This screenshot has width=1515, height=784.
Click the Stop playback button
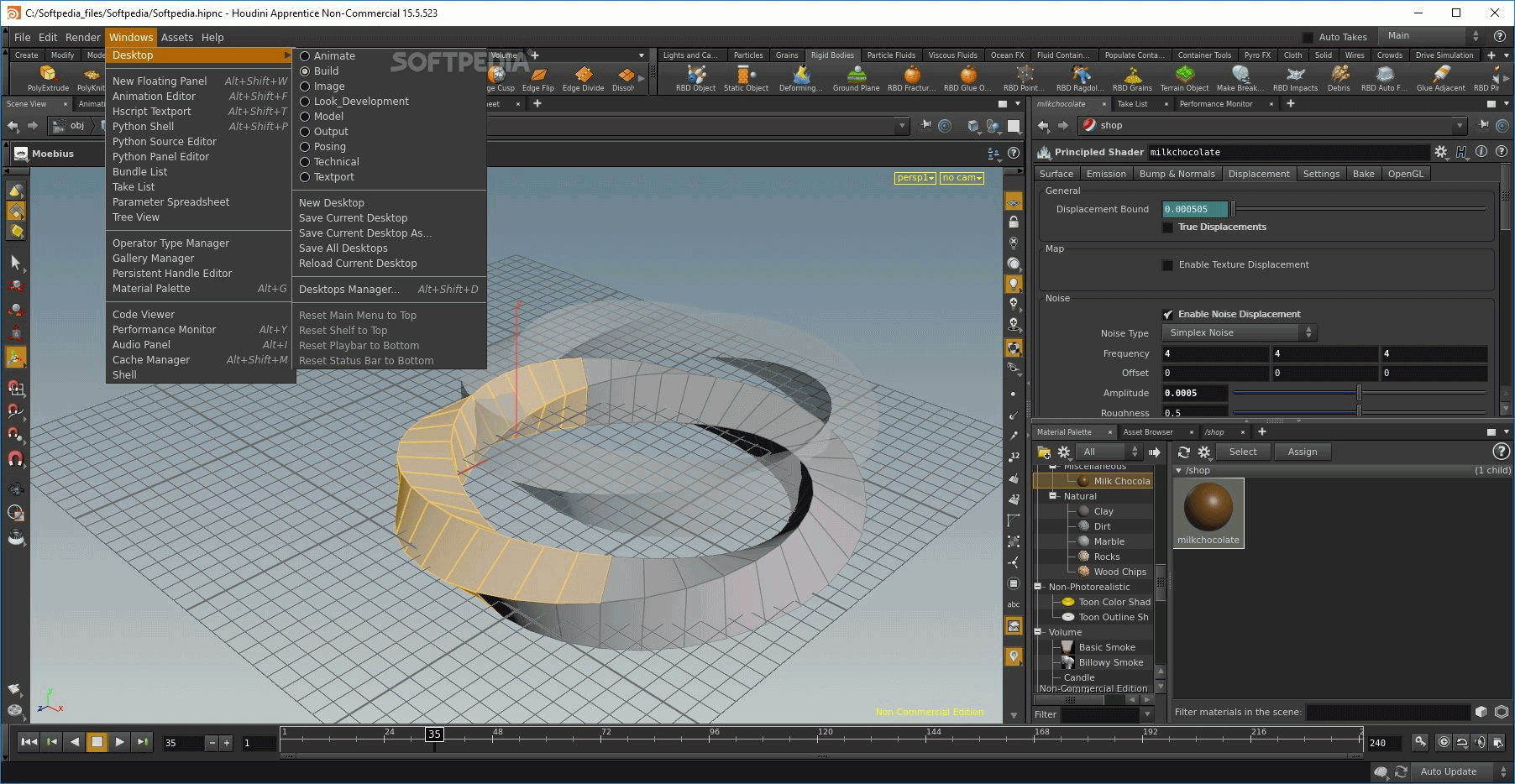[97, 742]
